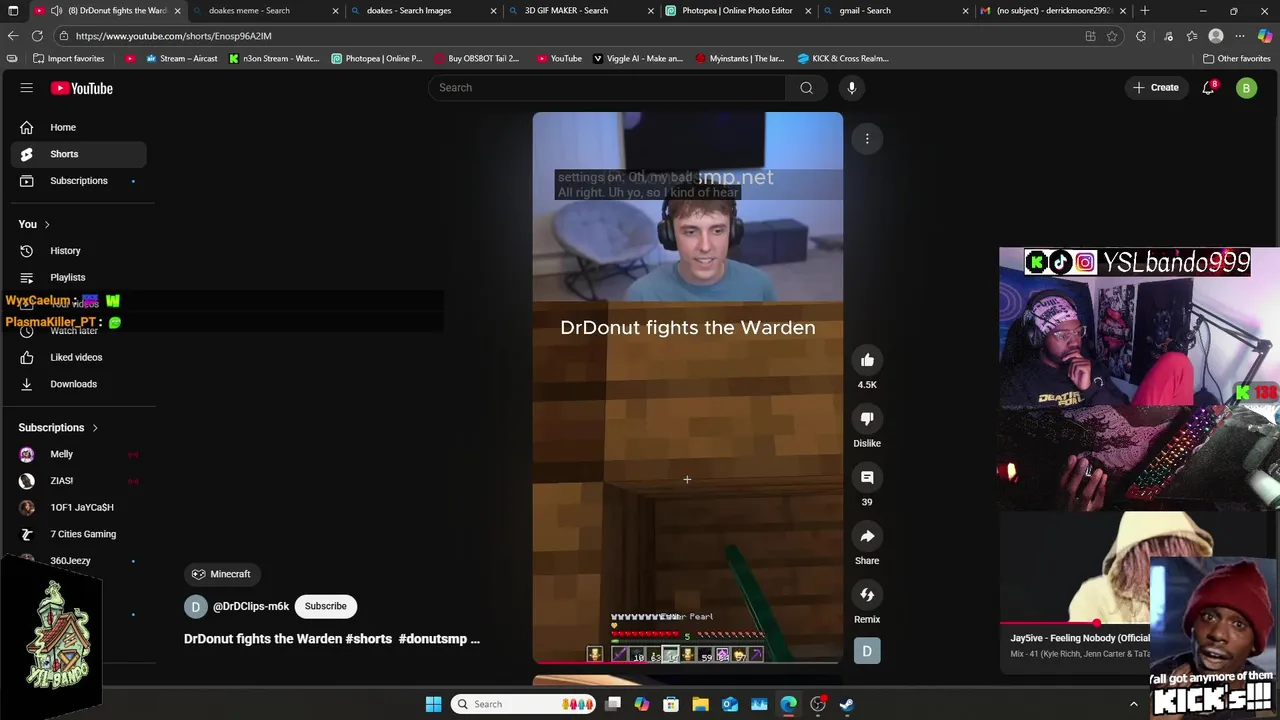Reload the page
The height and width of the screenshot is (720, 1280).
pyautogui.click(x=37, y=36)
